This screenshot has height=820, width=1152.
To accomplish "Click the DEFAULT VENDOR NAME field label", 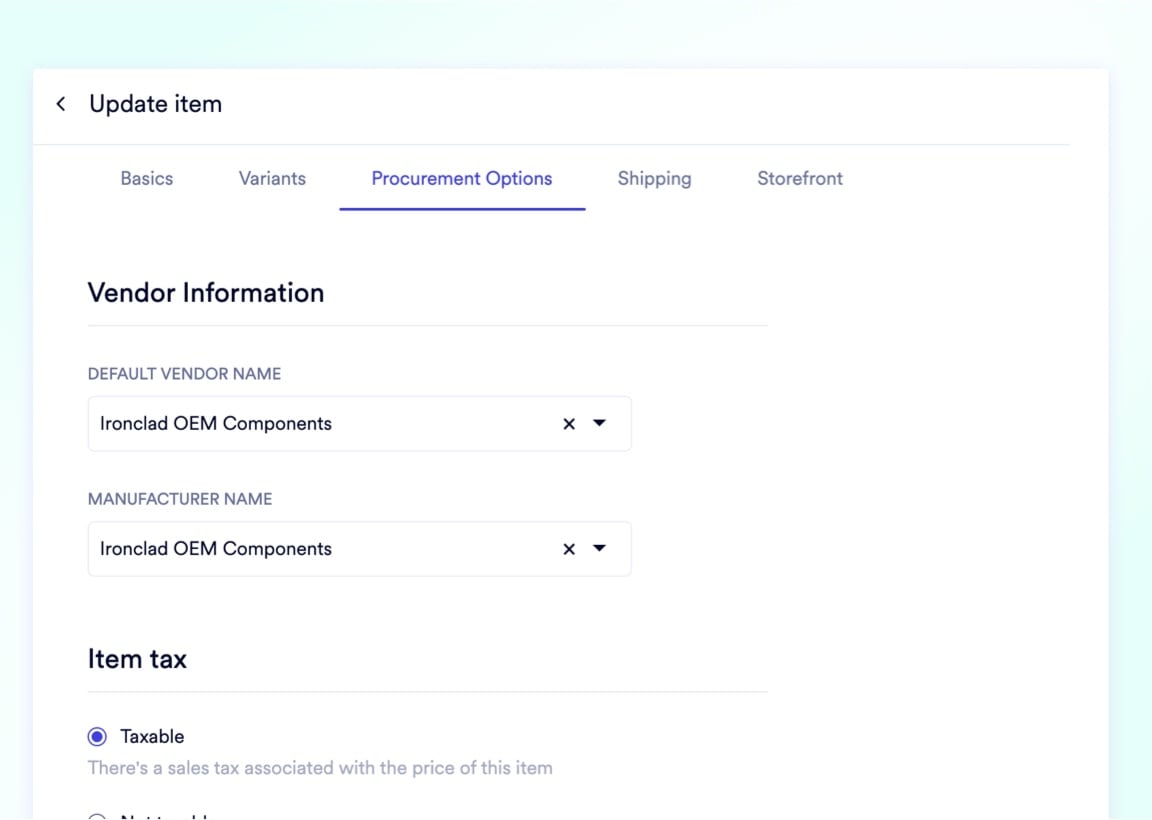I will [184, 374].
